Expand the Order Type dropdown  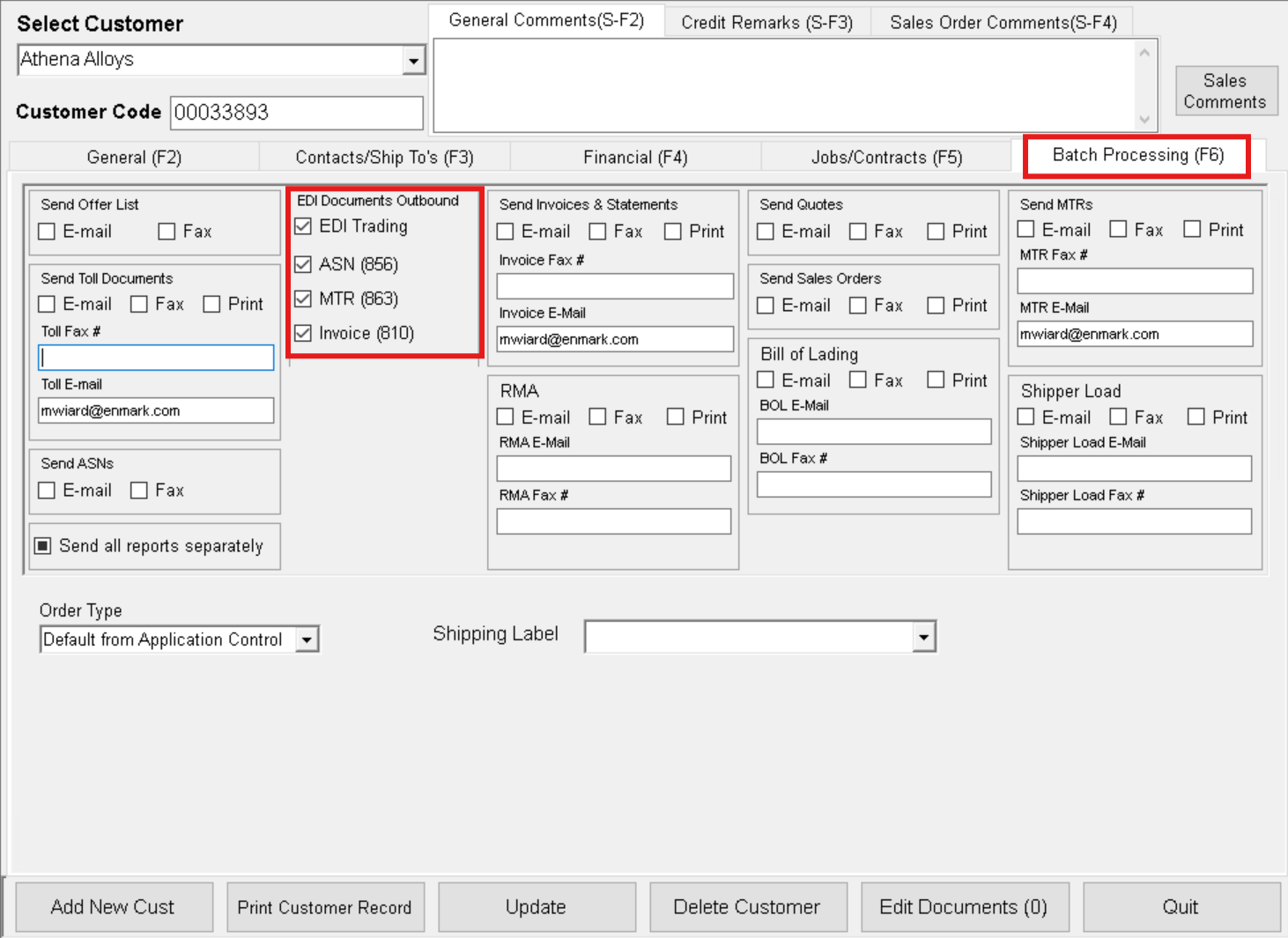[x=307, y=639]
